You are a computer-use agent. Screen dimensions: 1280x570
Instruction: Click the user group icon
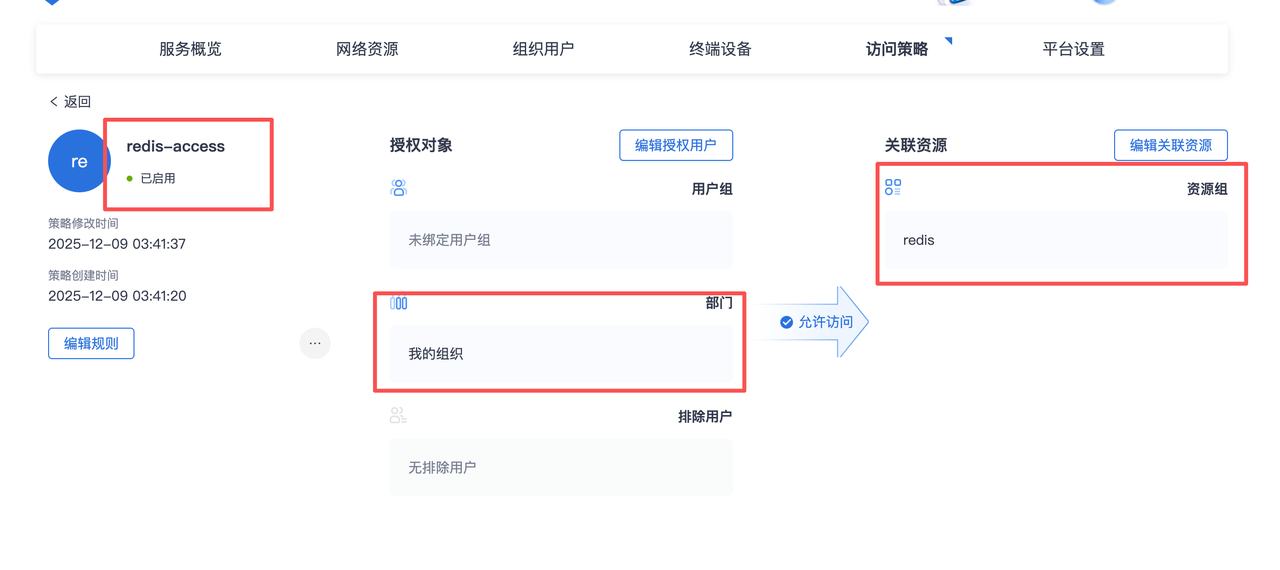[398, 188]
